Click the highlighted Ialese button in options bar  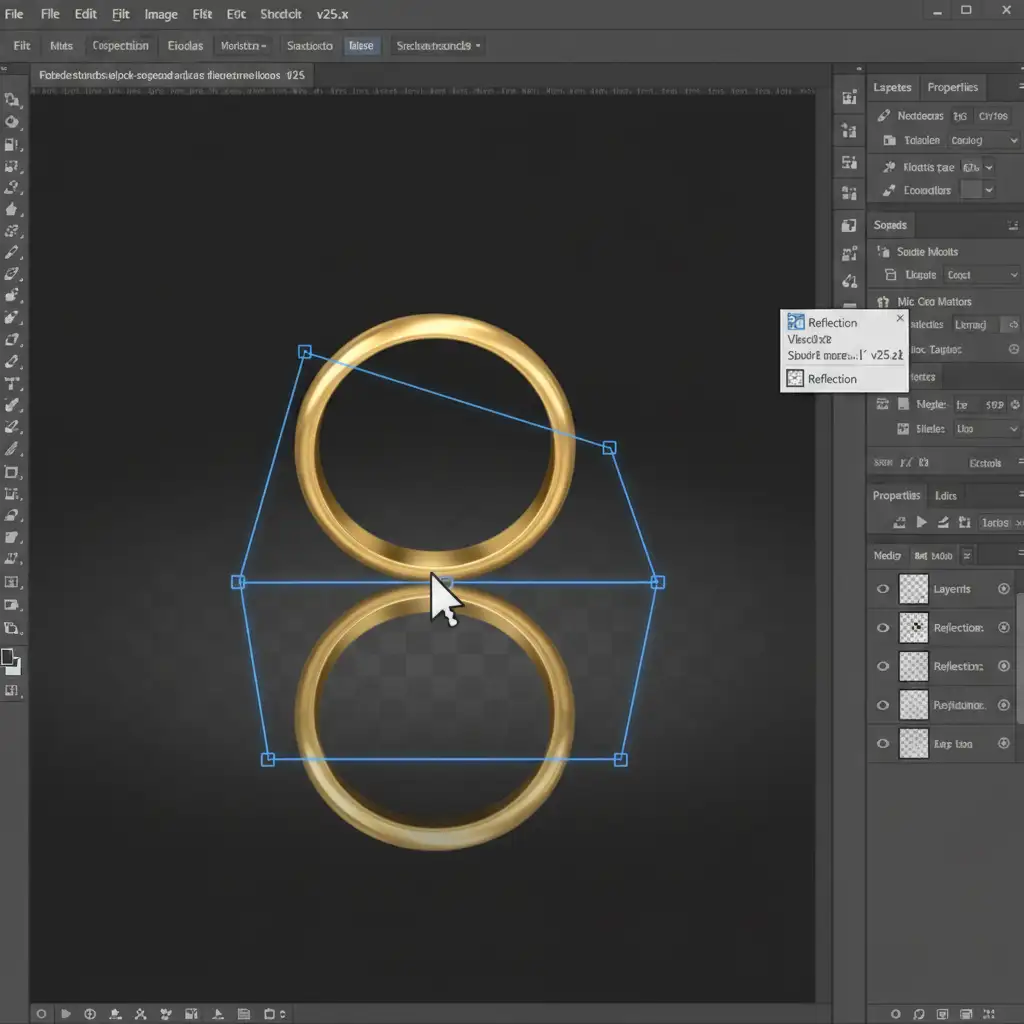pos(361,46)
